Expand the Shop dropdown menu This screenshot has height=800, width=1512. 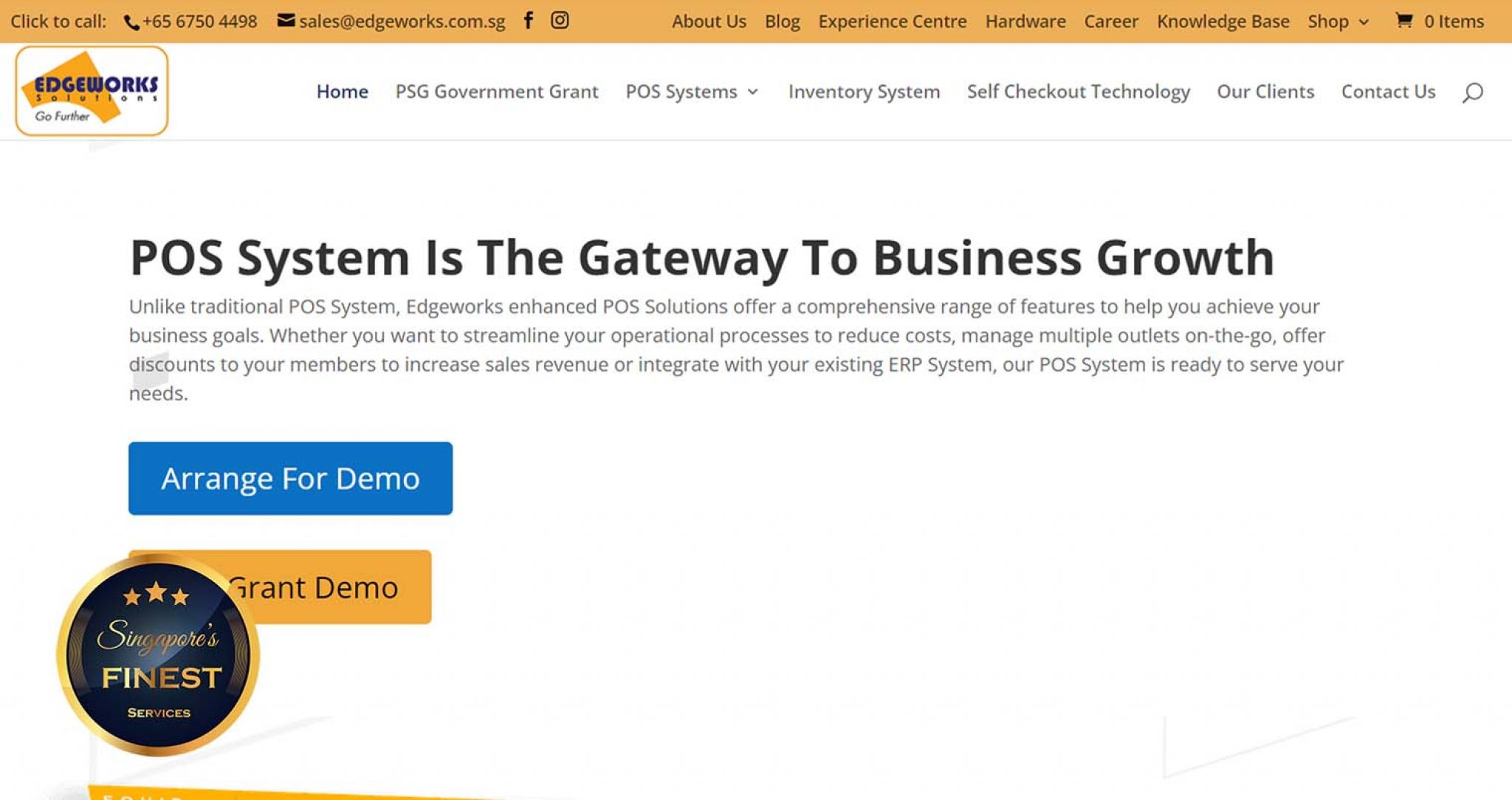click(x=1337, y=21)
